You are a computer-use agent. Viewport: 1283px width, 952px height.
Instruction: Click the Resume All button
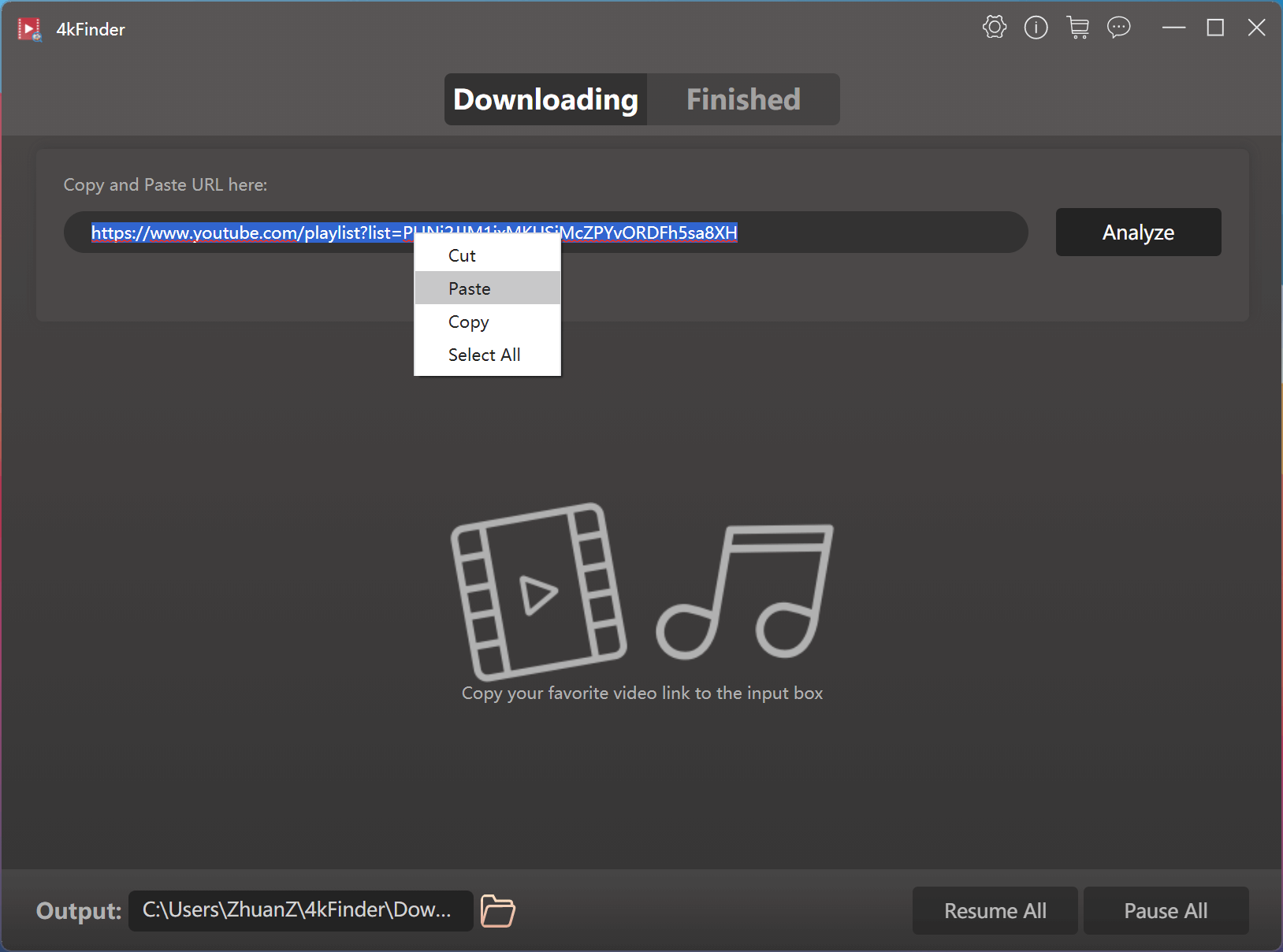[x=995, y=910]
